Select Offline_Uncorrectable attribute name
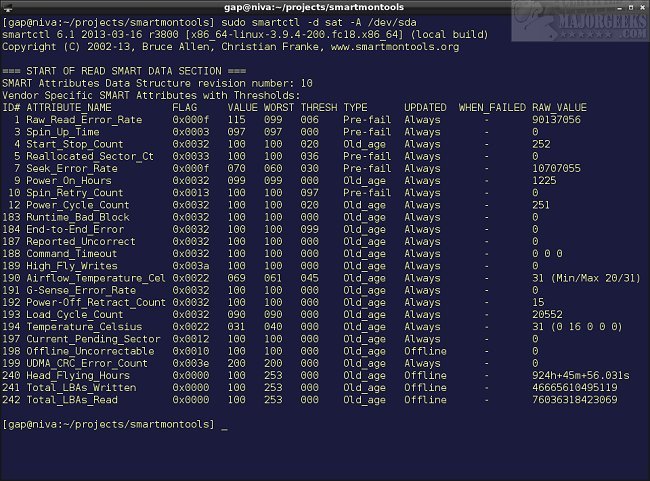Viewport: 650px width, 481px height. tap(90, 351)
